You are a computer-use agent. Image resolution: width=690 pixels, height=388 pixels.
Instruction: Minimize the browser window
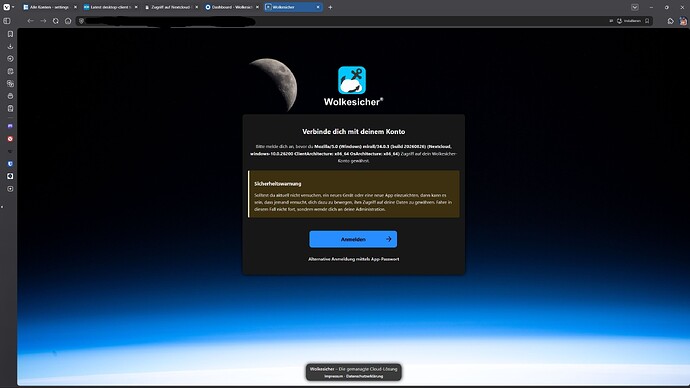651,7
